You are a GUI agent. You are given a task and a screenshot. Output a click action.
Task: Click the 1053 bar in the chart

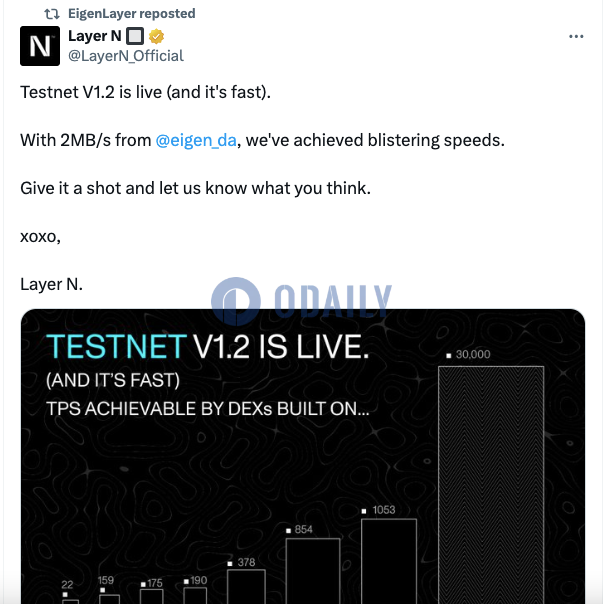coord(390,562)
